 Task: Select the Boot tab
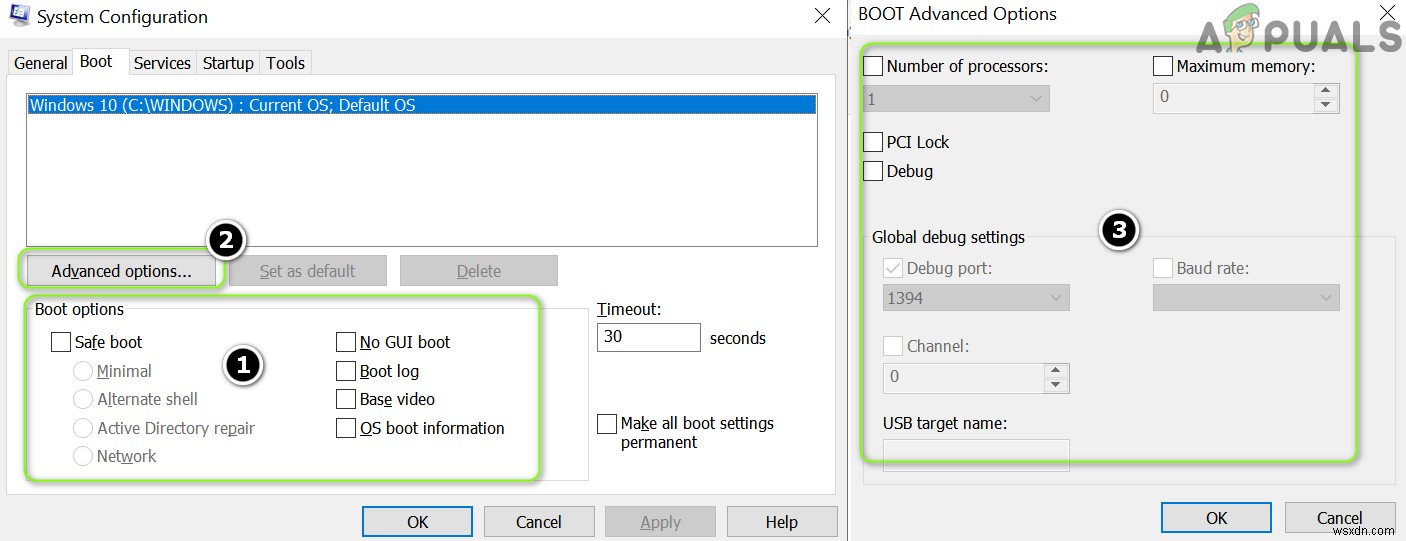pos(96,62)
